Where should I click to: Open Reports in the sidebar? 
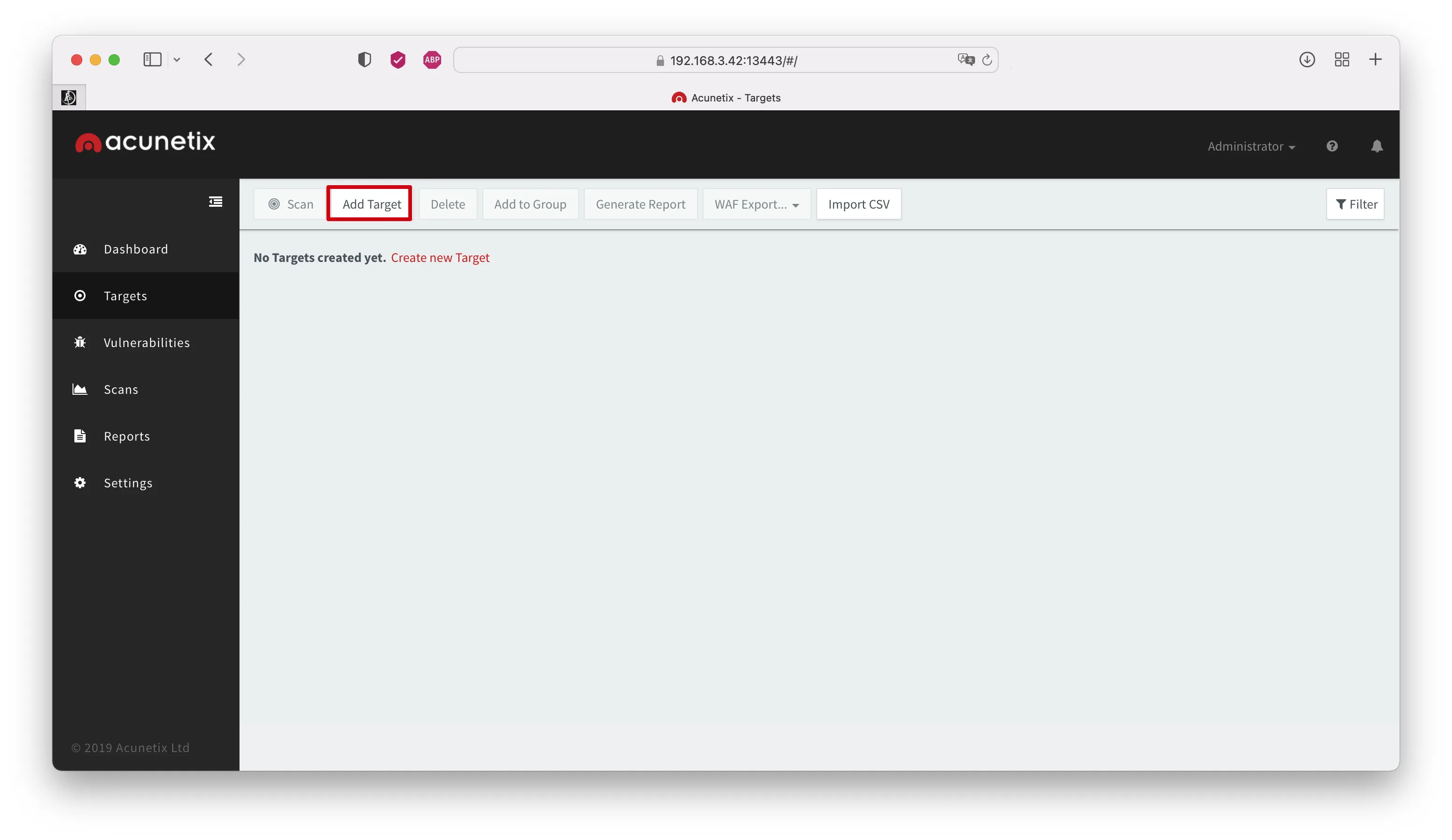tap(146, 436)
